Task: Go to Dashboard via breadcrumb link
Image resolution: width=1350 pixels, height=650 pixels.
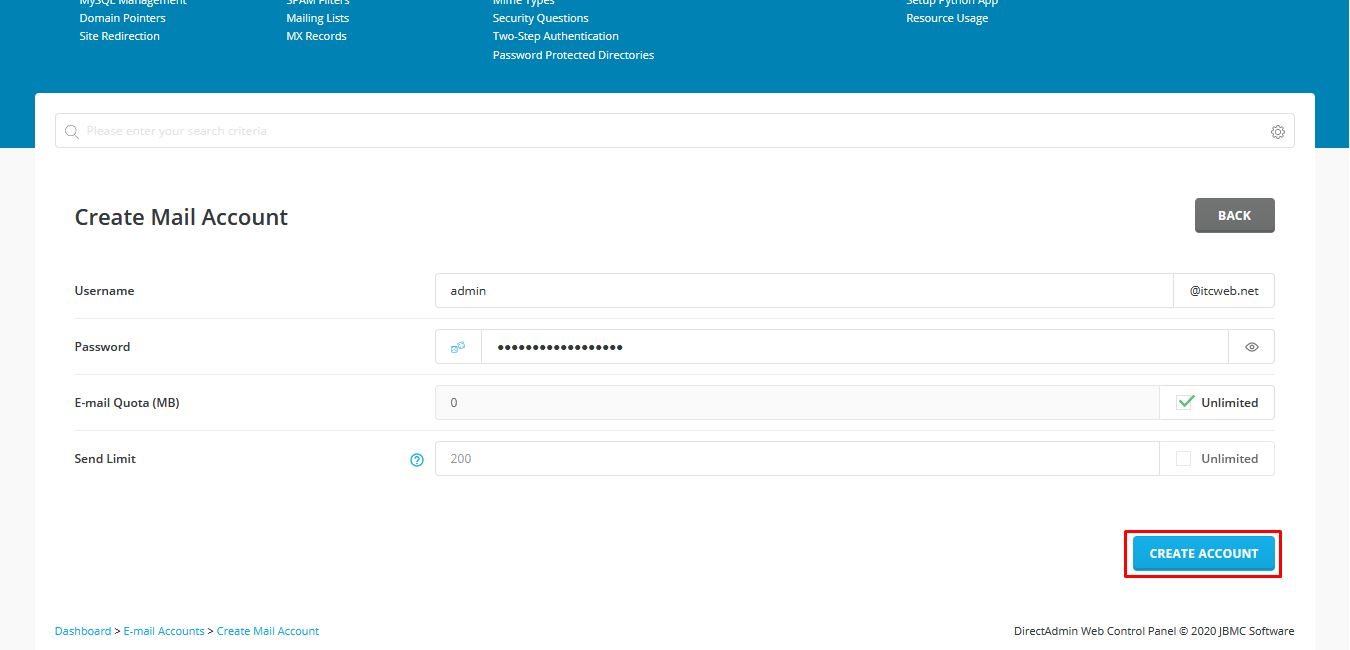Action: [83, 630]
